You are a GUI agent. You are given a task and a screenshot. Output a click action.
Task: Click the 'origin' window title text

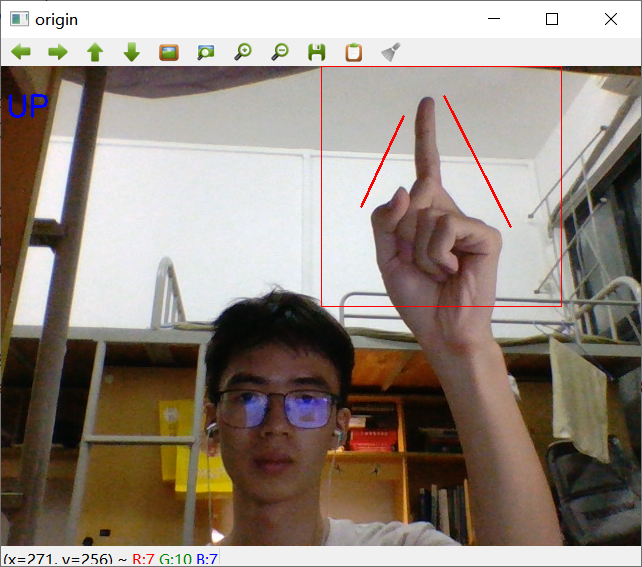(57, 20)
